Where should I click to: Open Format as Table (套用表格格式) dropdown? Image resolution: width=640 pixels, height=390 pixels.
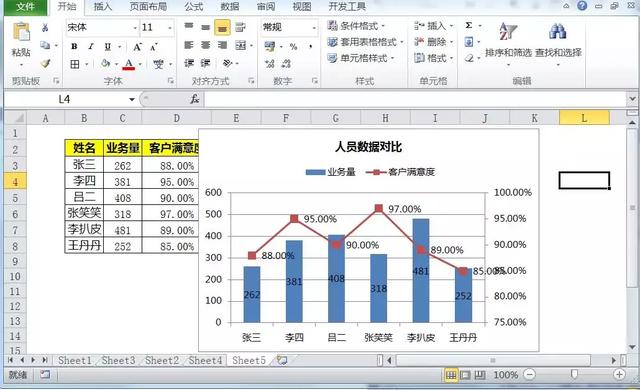[366, 42]
